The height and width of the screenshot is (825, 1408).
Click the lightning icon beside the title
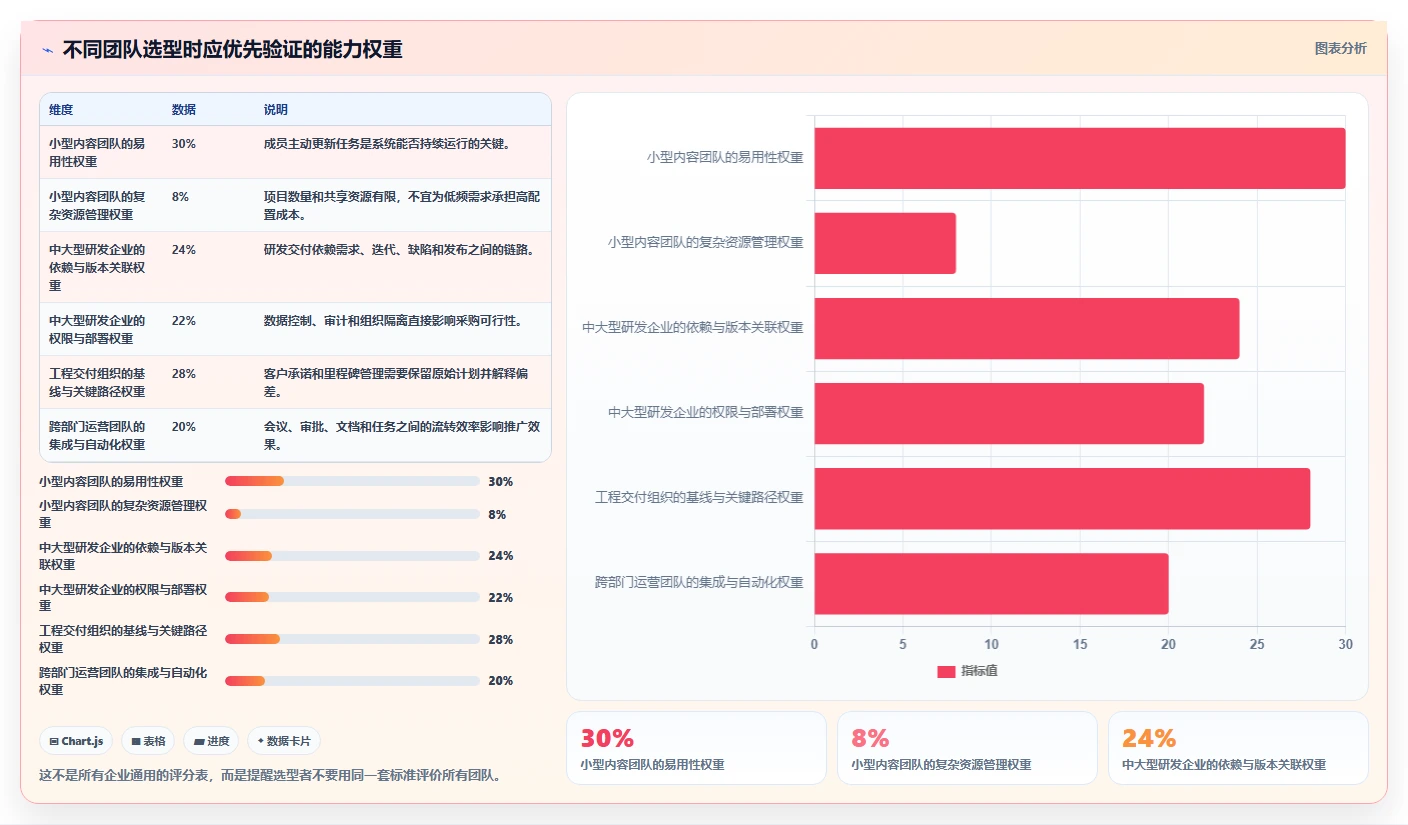(x=47, y=50)
